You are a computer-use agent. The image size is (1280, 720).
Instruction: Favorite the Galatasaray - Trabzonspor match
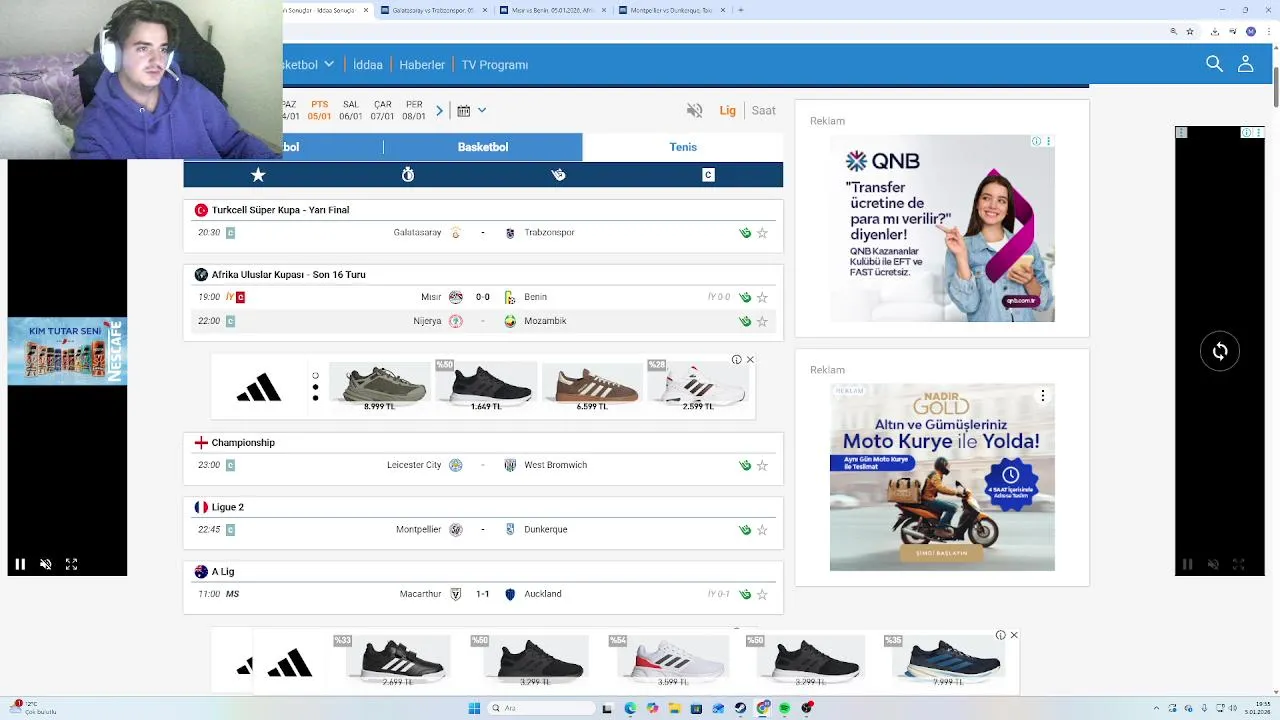point(762,233)
